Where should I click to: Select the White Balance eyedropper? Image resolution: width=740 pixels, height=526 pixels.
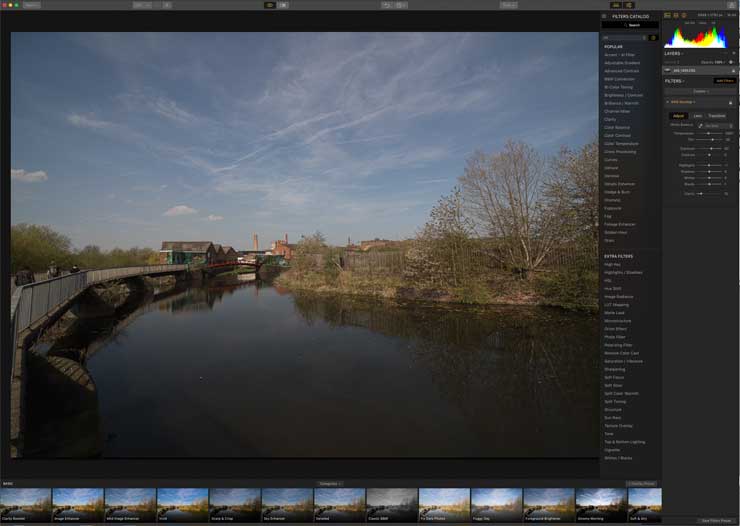700,126
